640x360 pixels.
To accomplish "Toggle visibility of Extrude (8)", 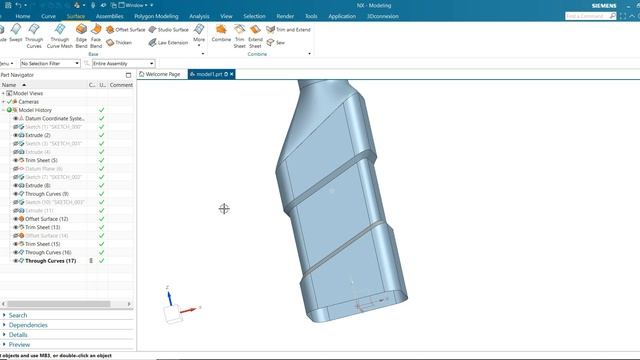I will (x=16, y=185).
